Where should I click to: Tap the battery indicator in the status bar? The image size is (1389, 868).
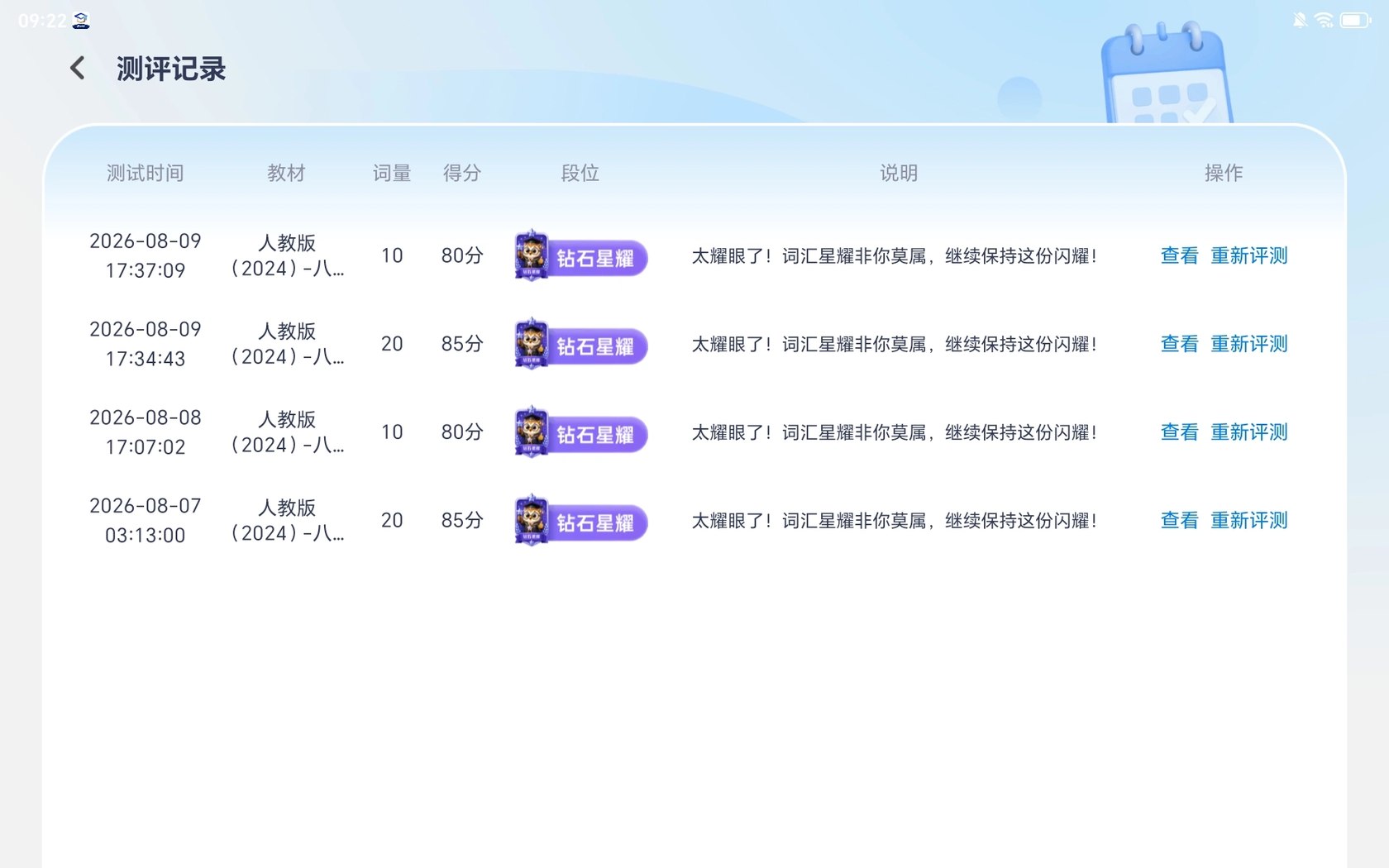(1356, 20)
